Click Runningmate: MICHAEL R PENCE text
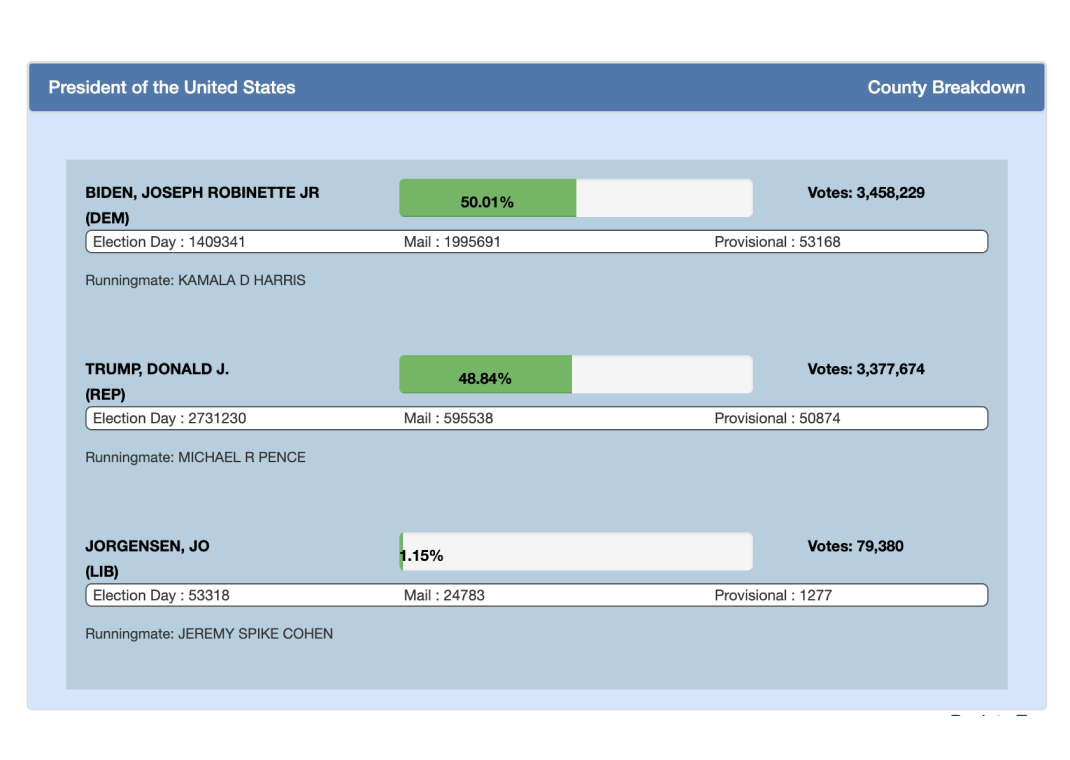This screenshot has height=760, width=1070. pos(195,457)
